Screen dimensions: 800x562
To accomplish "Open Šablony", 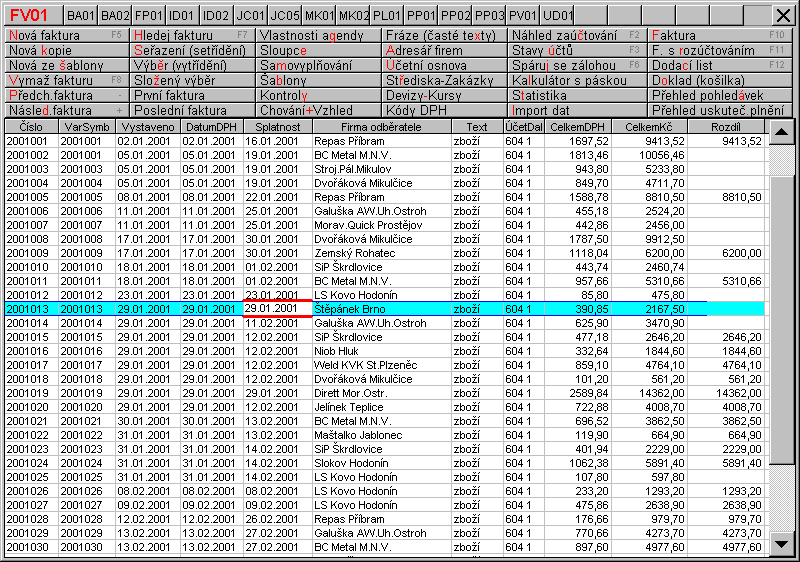I will [x=318, y=80].
